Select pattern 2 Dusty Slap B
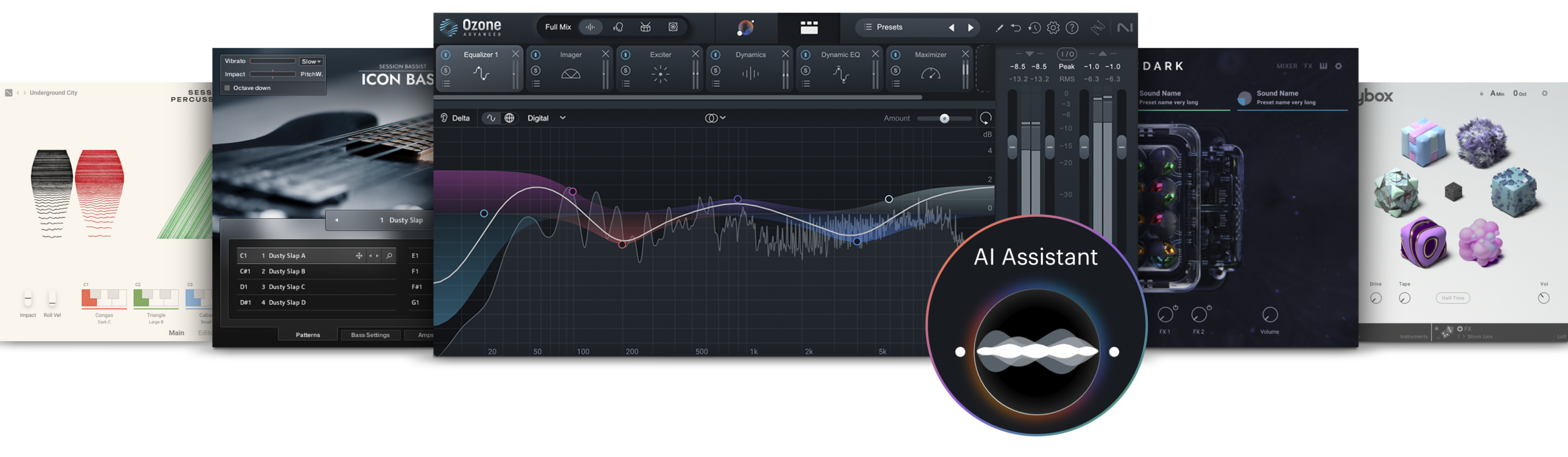 [x=316, y=271]
